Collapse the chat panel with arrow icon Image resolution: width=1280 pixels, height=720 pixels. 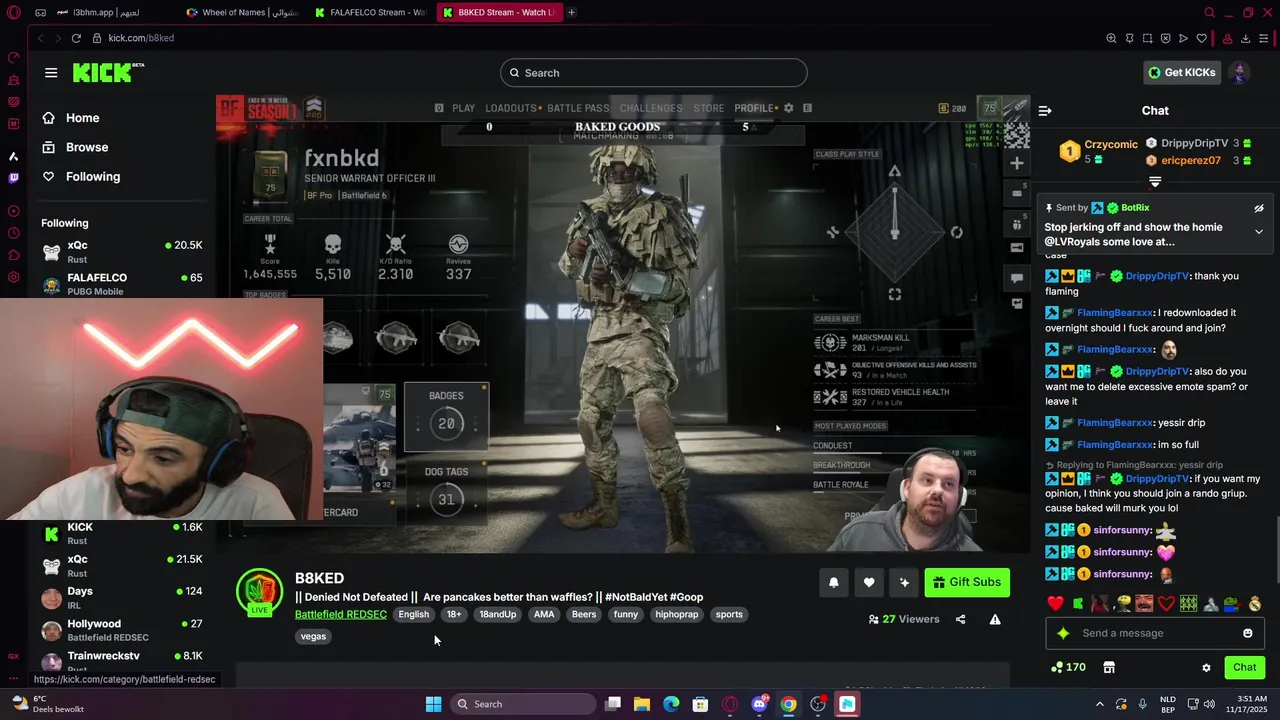1045,111
